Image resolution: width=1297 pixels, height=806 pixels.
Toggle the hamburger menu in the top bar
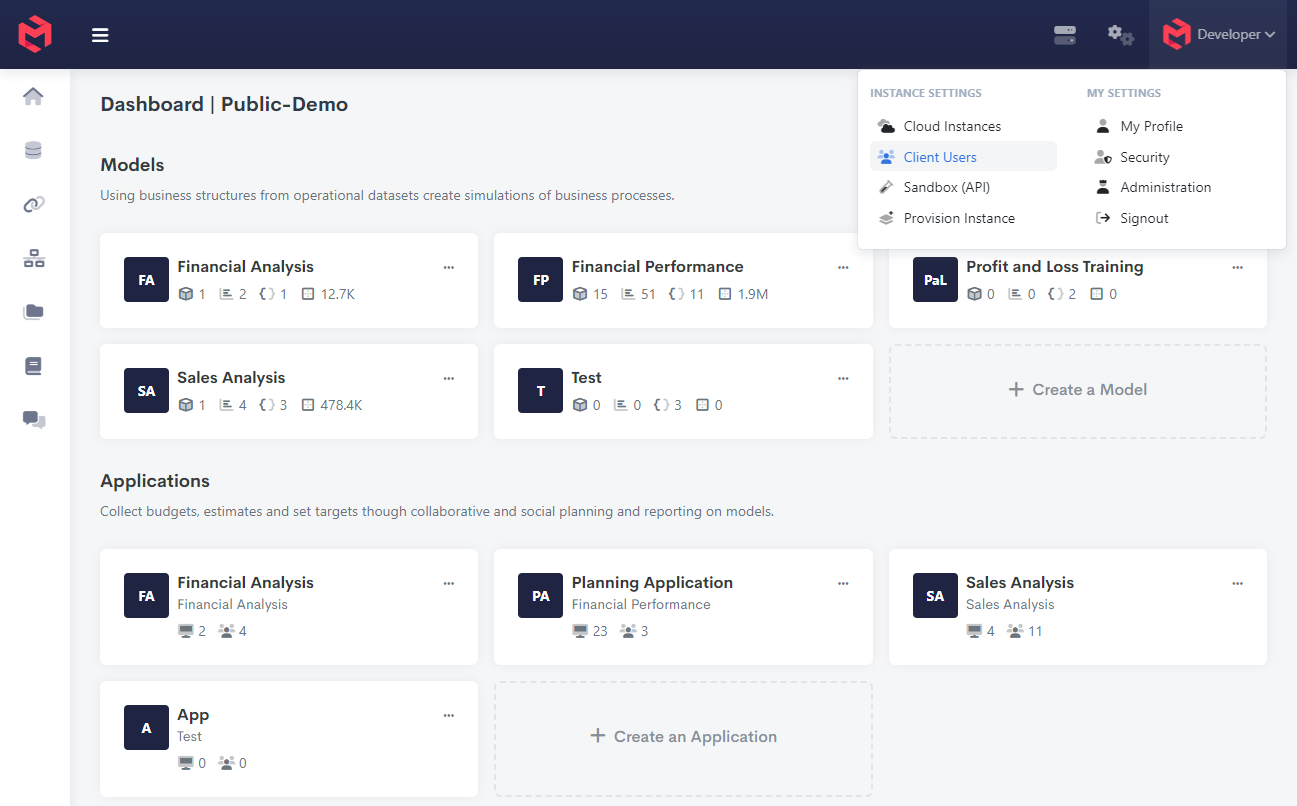100,35
